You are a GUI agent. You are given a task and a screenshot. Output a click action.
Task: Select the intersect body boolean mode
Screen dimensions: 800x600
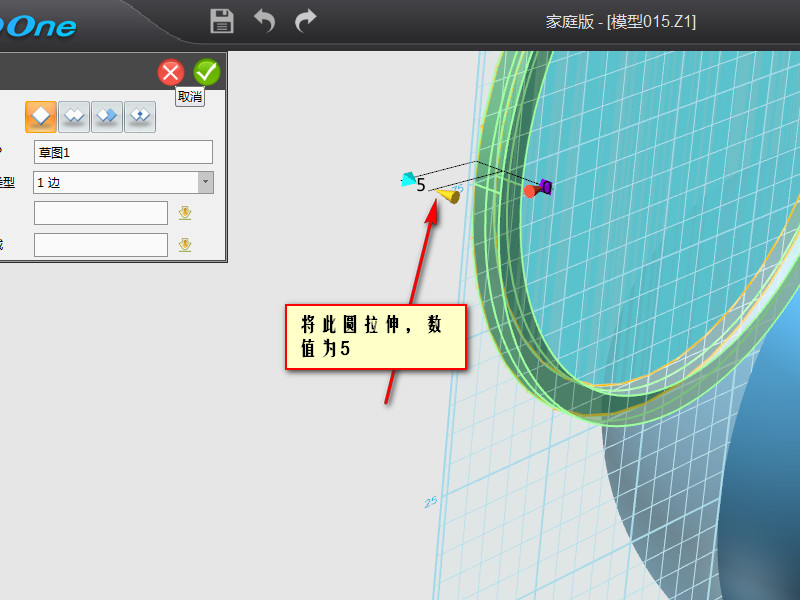pos(140,116)
